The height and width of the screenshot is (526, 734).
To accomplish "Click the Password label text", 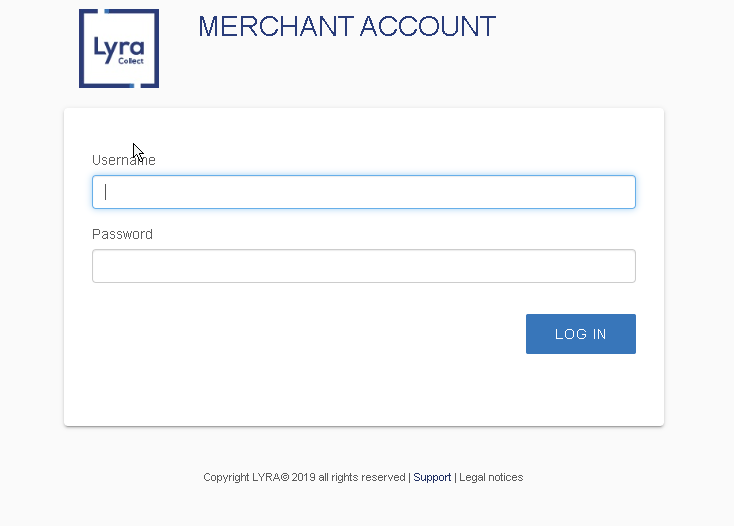I will (x=122, y=234).
